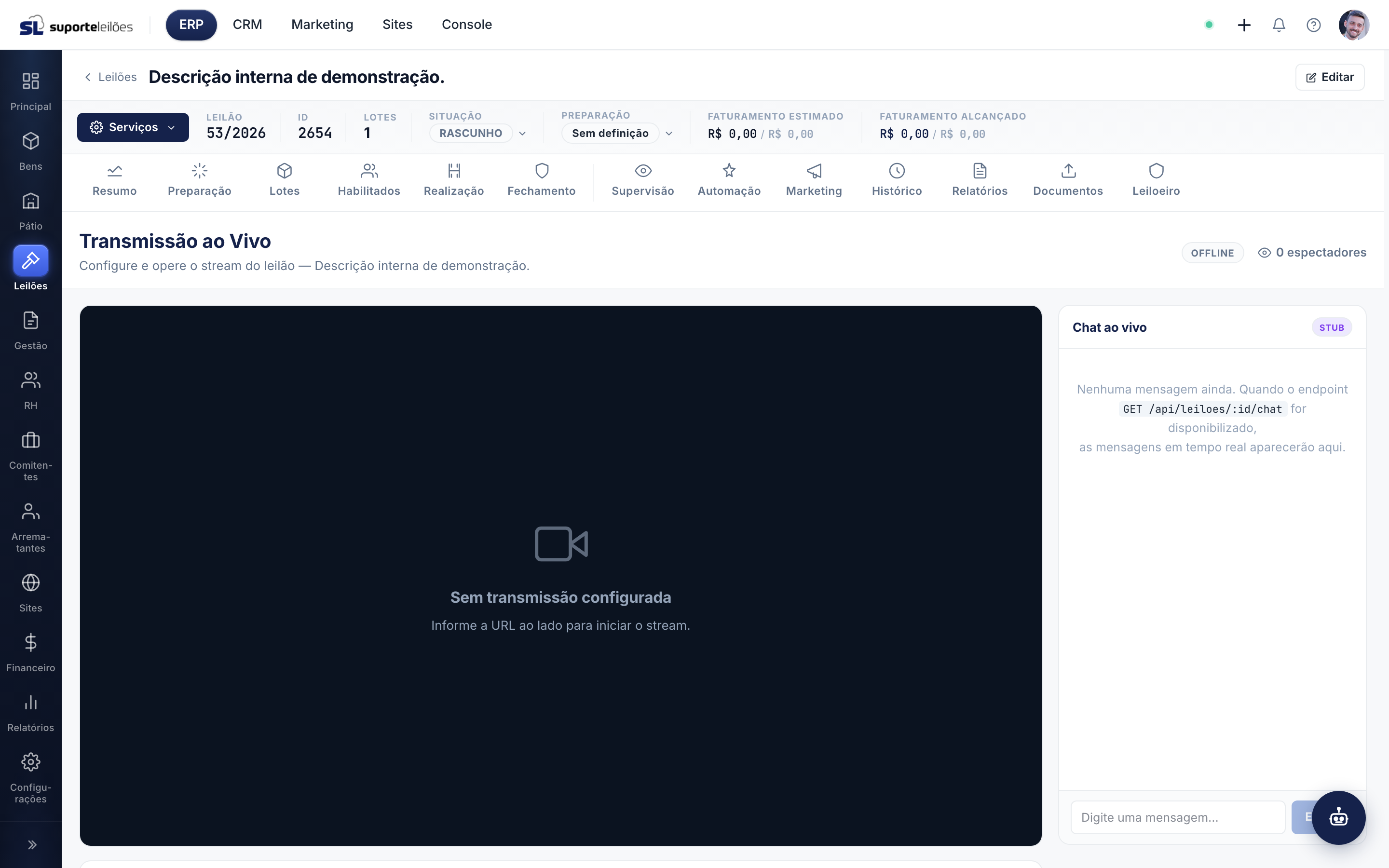Click the Chat ao vivo heading

pyautogui.click(x=1109, y=327)
